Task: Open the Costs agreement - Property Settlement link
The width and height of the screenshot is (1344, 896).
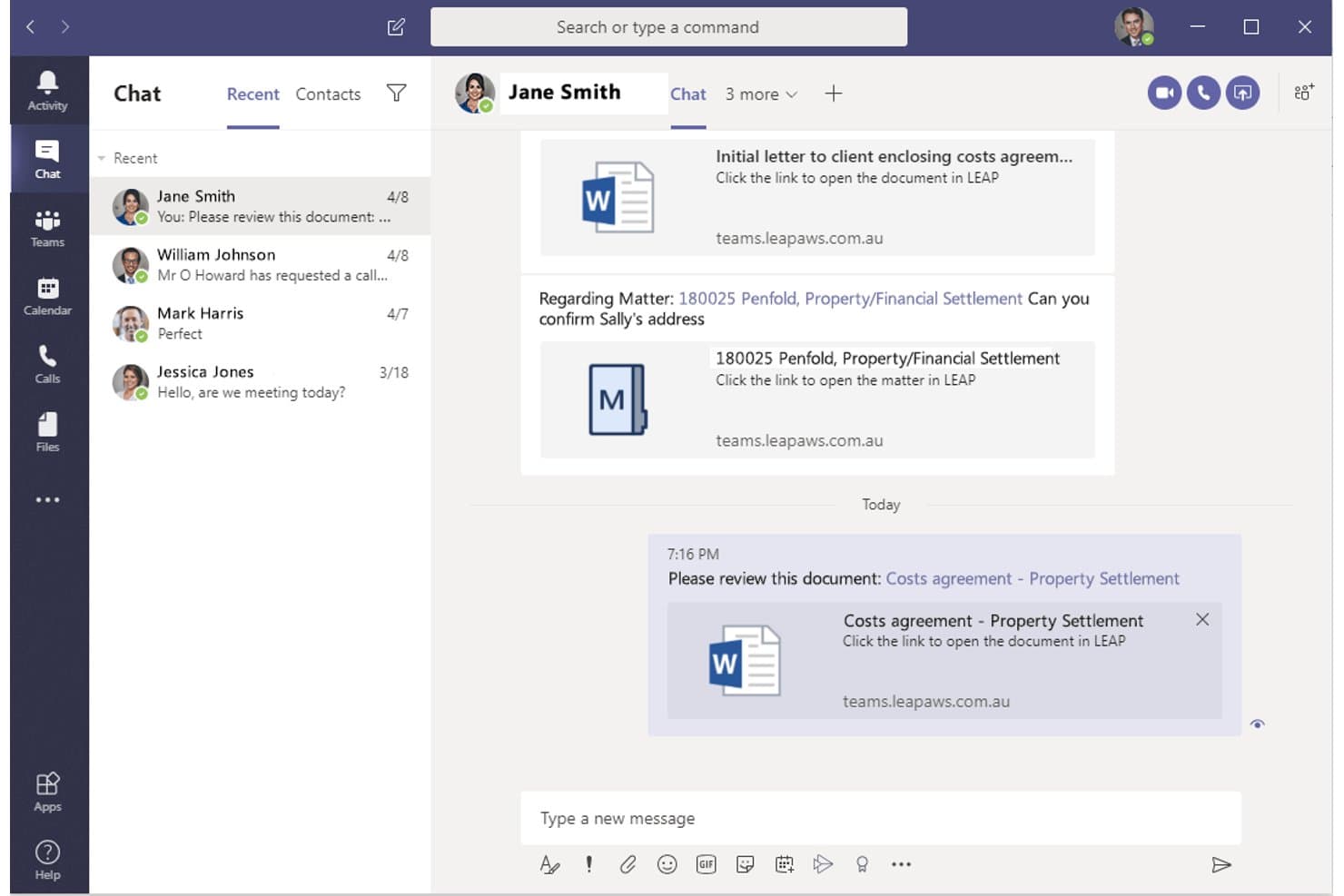Action: [x=1033, y=578]
